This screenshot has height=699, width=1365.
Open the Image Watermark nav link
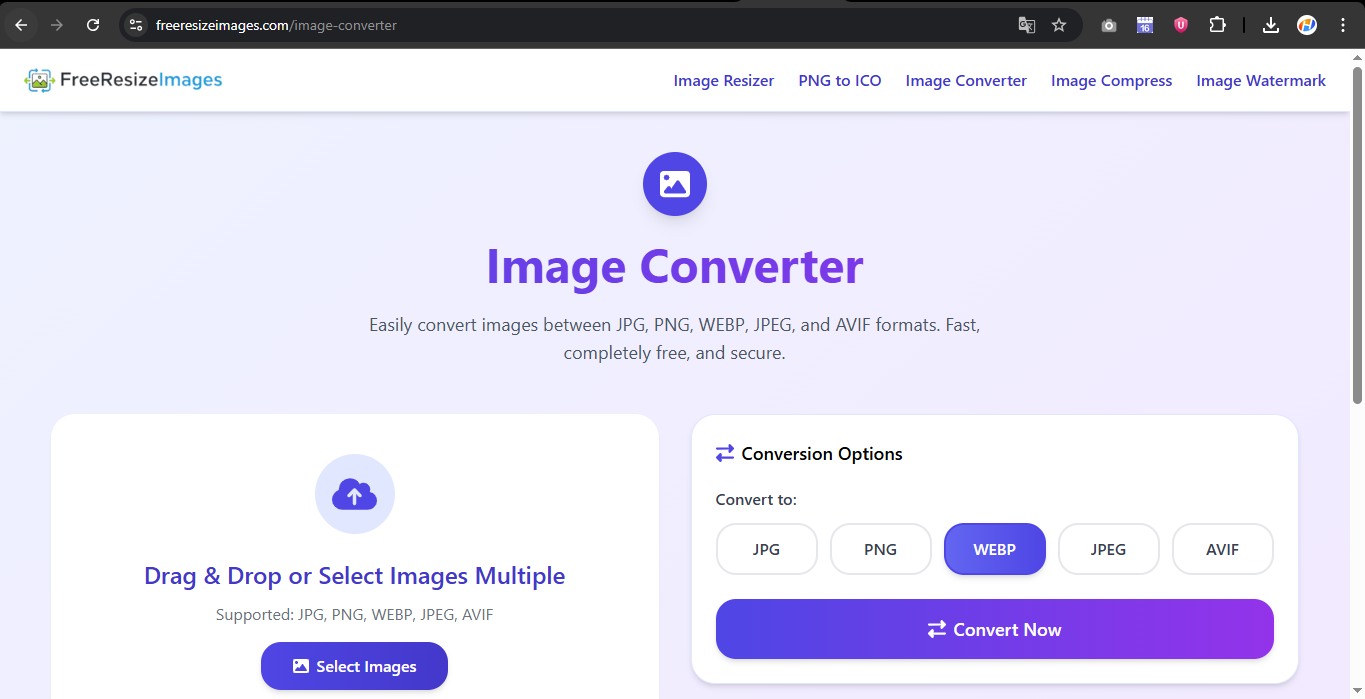[1261, 81]
